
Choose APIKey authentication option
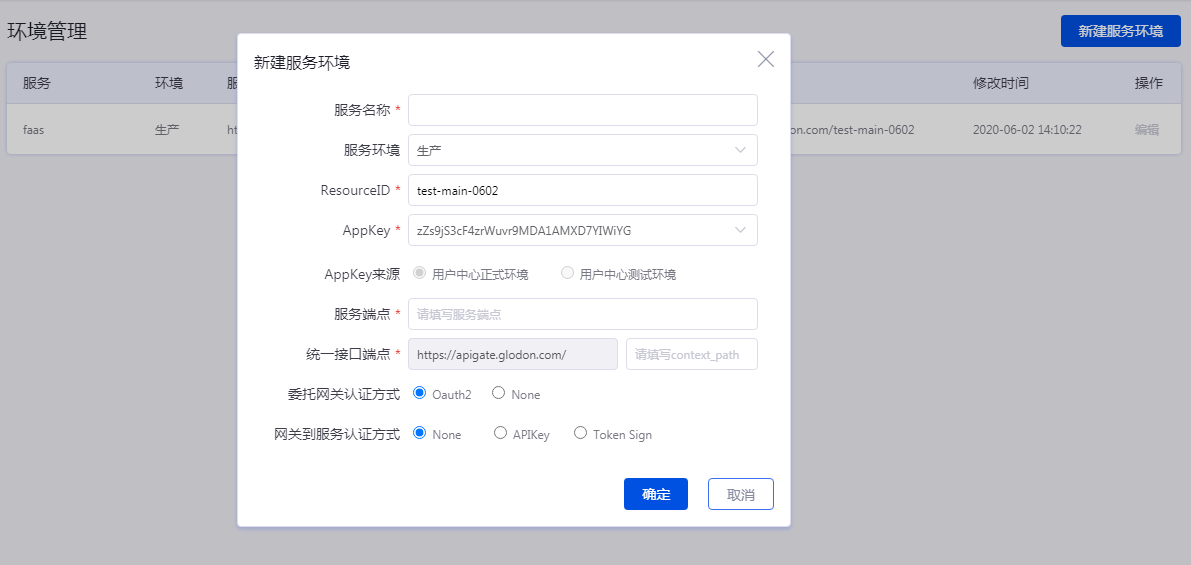pyautogui.click(x=501, y=433)
